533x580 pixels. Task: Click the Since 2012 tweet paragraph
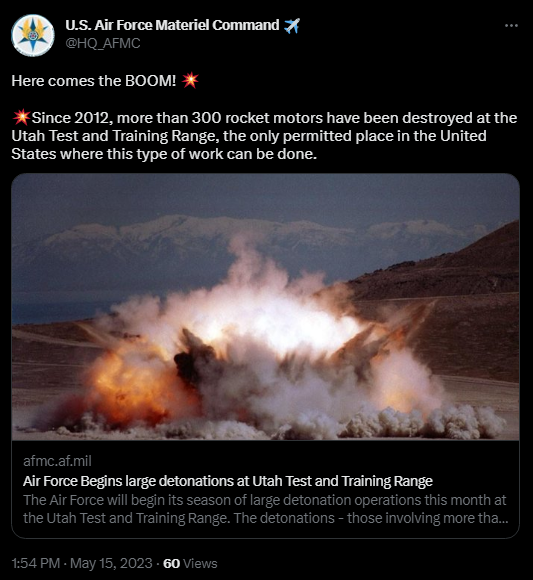(264, 136)
